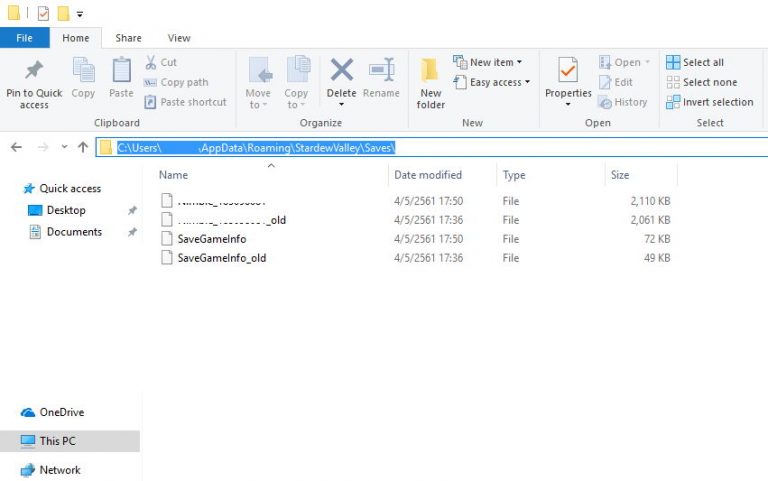Open the Copy to menu
This screenshot has height=481, width=768.
pyautogui.click(x=296, y=83)
